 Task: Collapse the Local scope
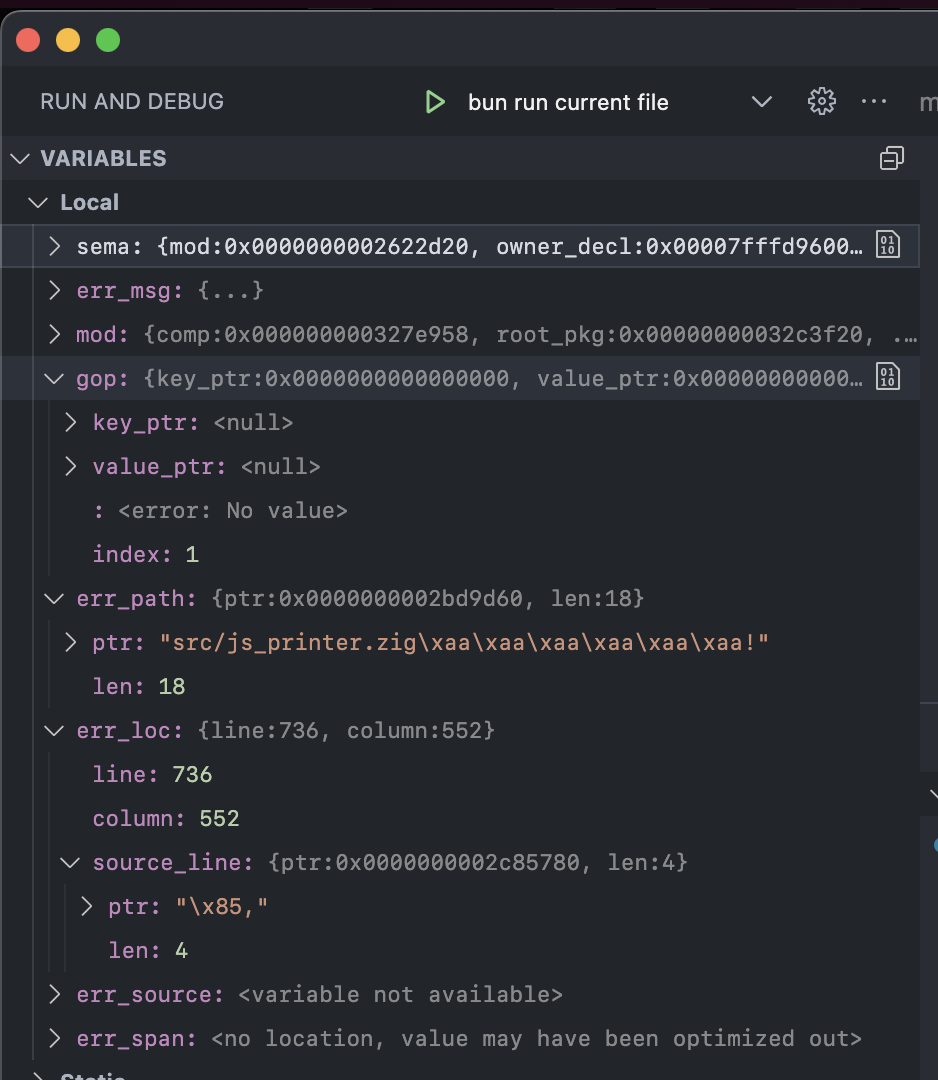[x=38, y=202]
